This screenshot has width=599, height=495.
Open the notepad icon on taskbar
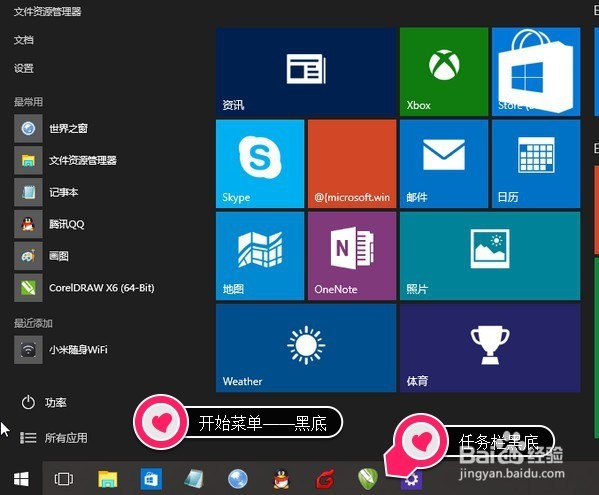(194, 479)
